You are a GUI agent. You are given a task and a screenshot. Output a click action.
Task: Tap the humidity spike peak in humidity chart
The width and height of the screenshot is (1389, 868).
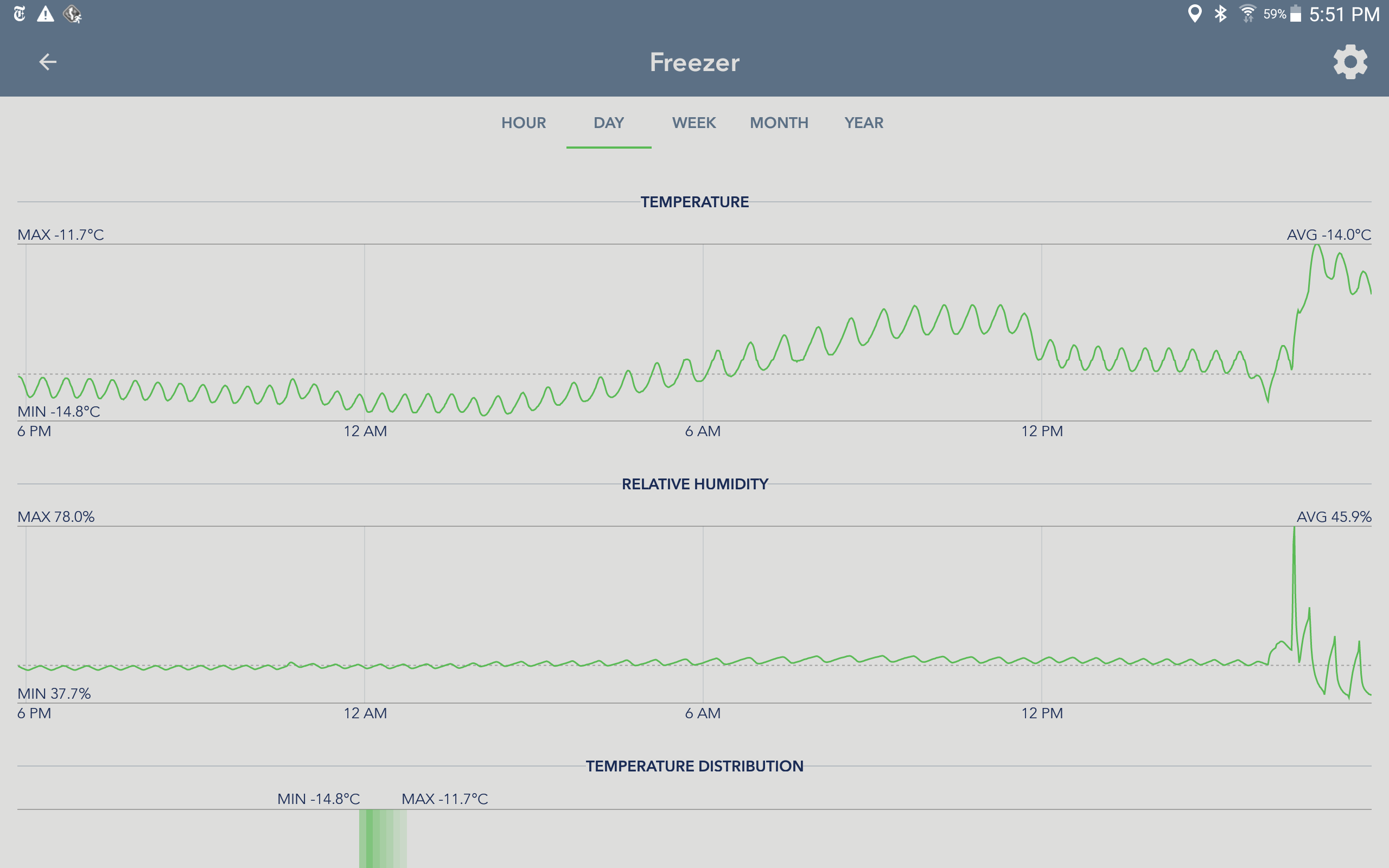tap(1294, 529)
